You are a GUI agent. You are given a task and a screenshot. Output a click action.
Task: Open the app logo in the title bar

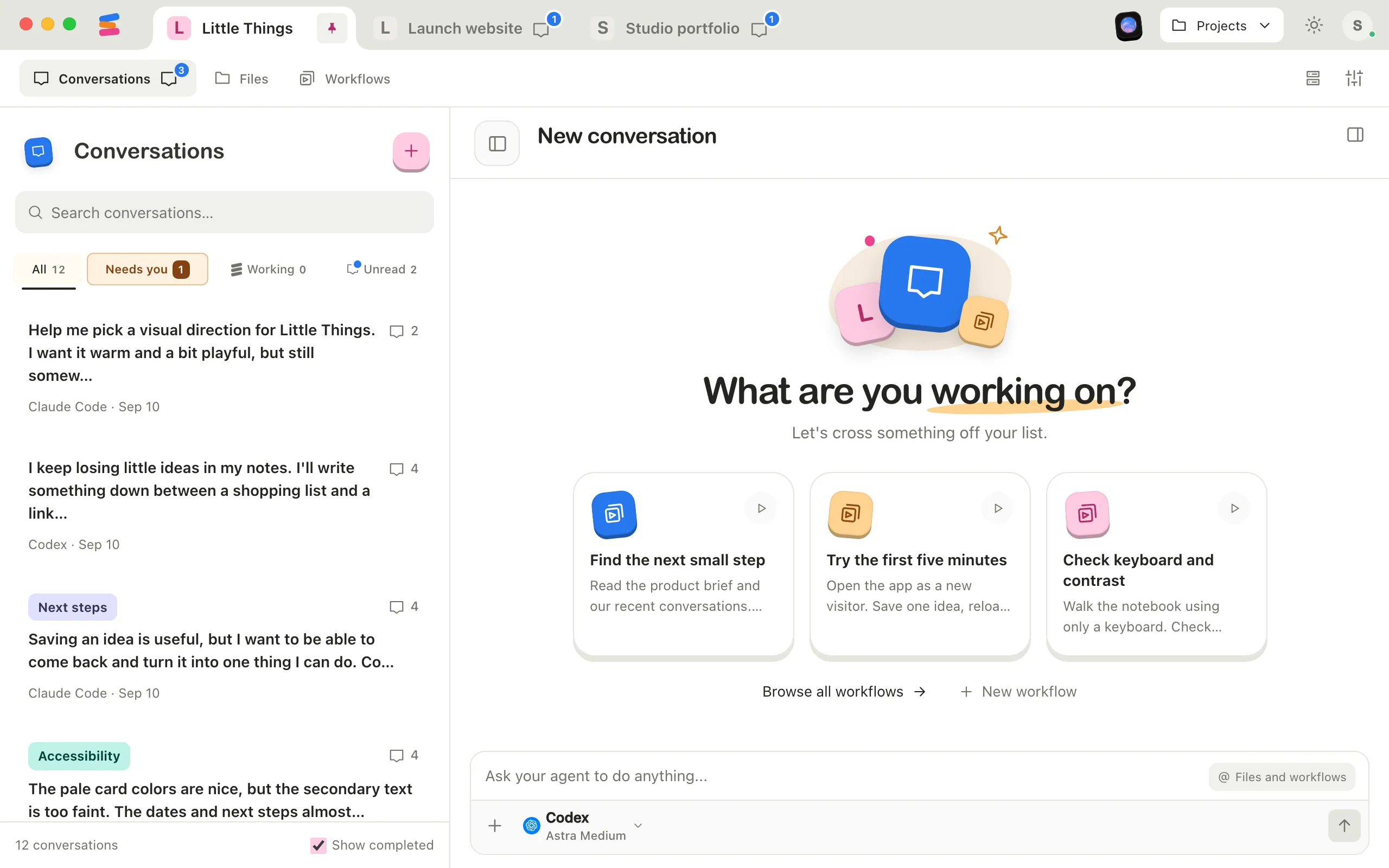click(x=109, y=25)
